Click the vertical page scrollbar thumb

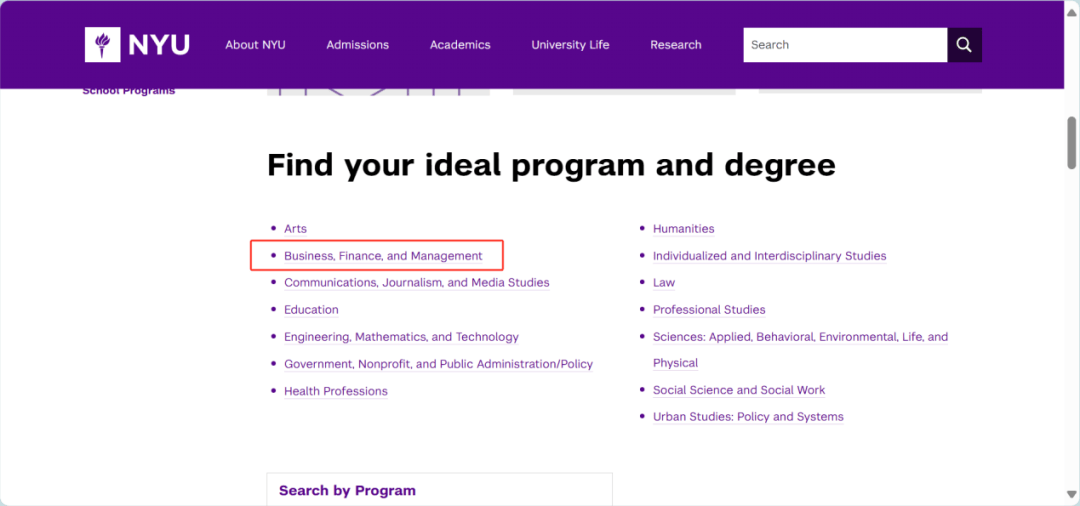(1071, 143)
